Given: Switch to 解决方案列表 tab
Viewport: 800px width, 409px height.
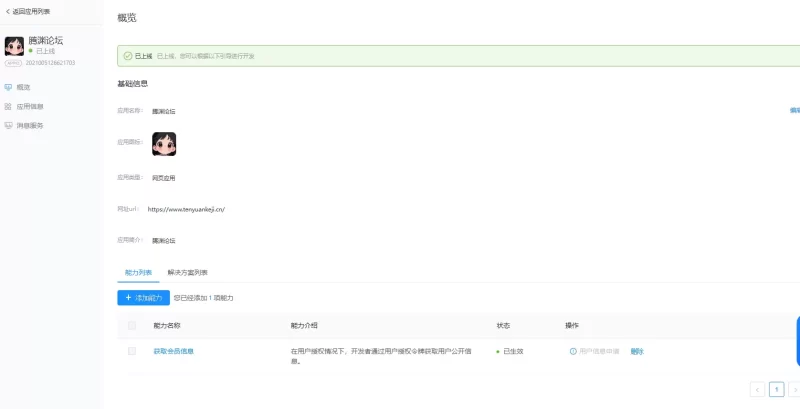Looking at the screenshot, I should click(187, 272).
